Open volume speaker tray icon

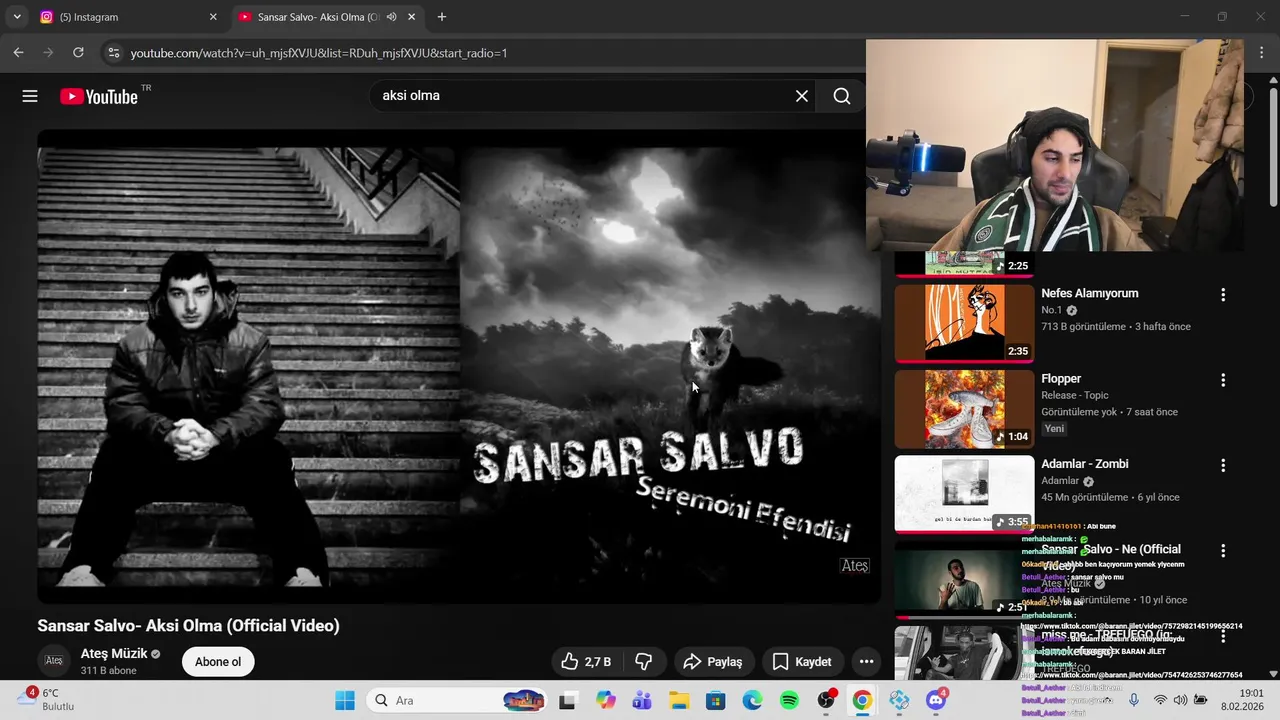pos(1180,700)
